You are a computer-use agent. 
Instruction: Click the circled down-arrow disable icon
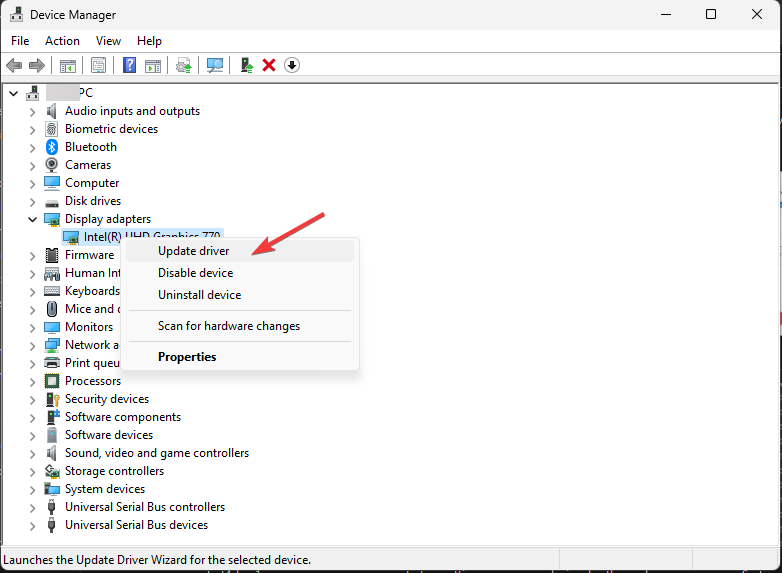click(x=292, y=65)
